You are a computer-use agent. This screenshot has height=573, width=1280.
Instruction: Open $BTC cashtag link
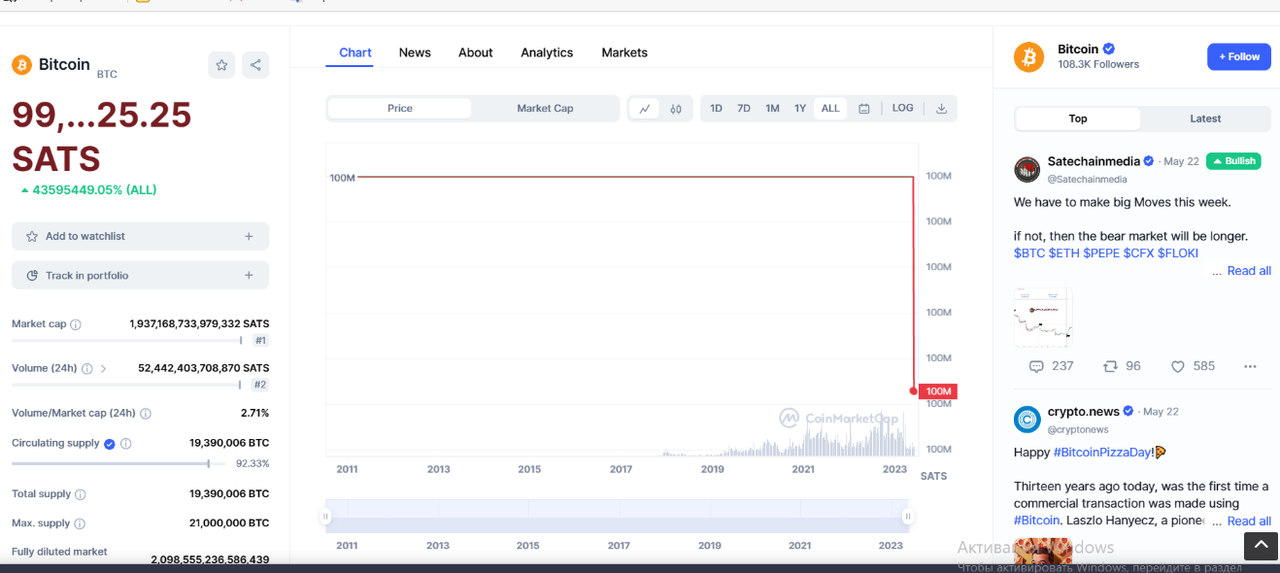click(1029, 253)
